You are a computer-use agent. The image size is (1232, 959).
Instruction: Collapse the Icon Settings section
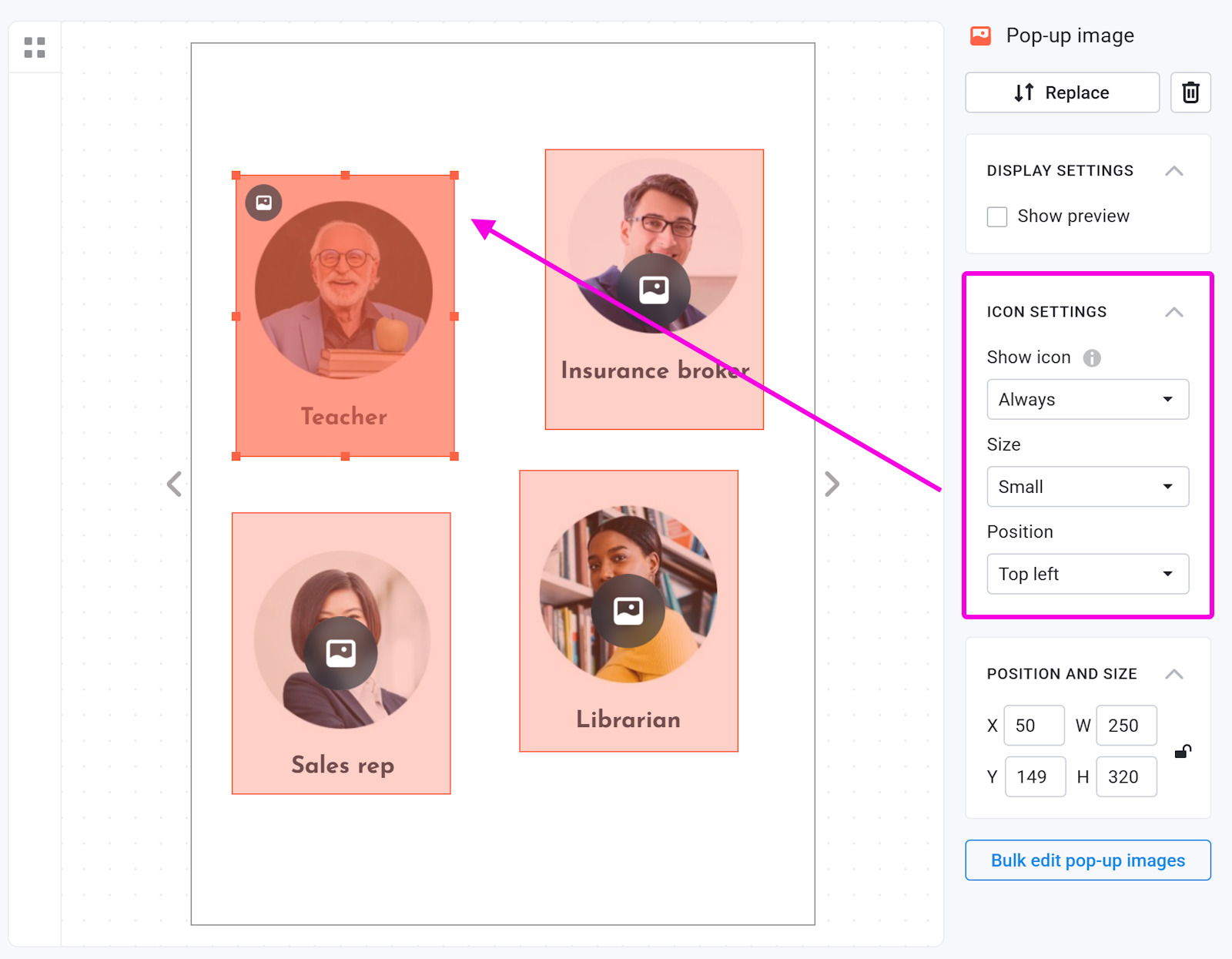coord(1175,312)
